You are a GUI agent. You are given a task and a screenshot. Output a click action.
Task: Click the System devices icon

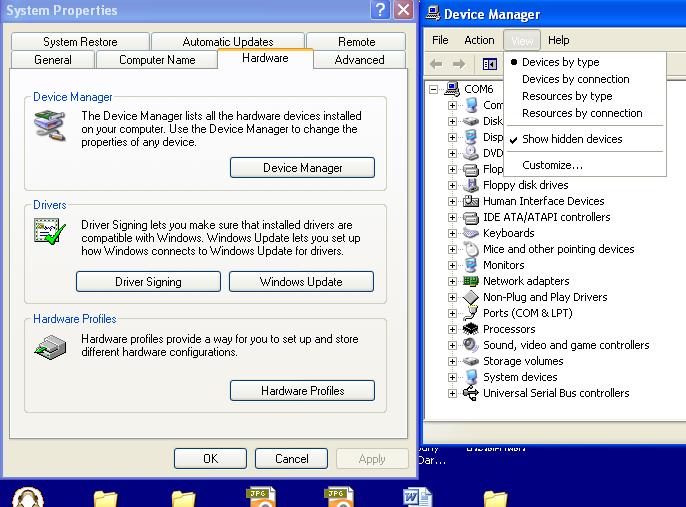pos(471,377)
